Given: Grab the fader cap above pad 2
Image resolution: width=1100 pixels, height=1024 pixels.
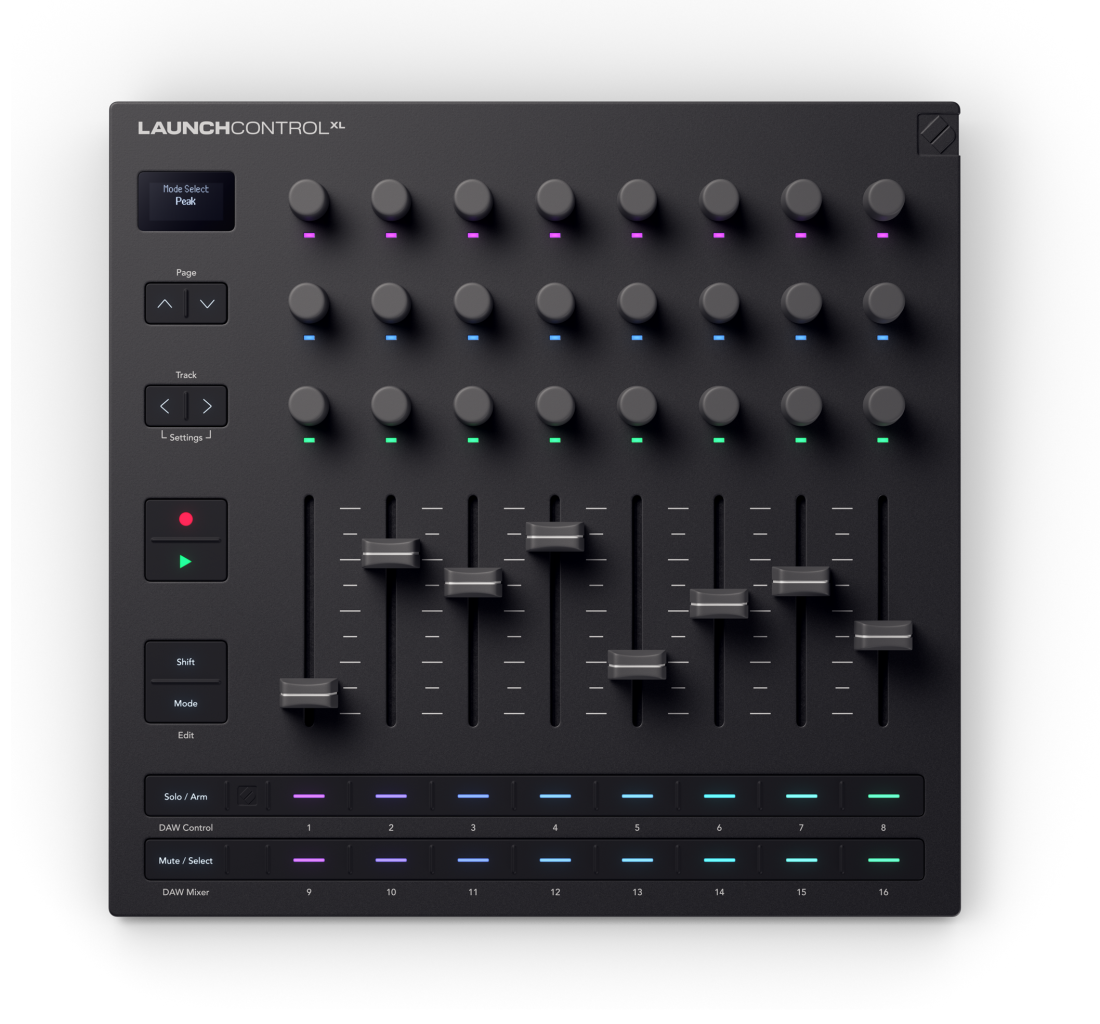Looking at the screenshot, I should [391, 553].
